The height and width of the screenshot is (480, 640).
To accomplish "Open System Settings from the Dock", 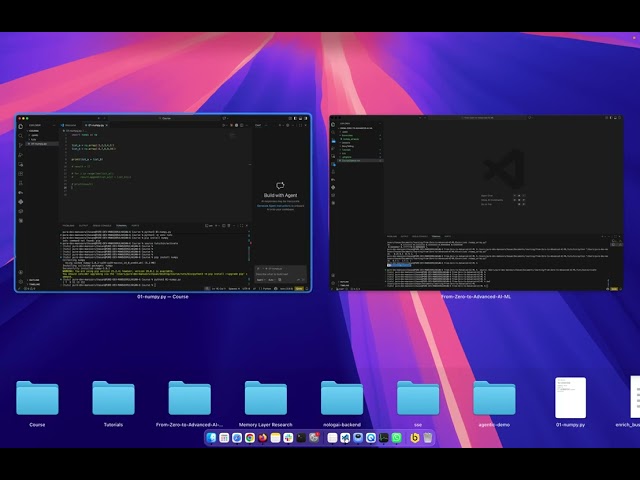I will 314,438.
